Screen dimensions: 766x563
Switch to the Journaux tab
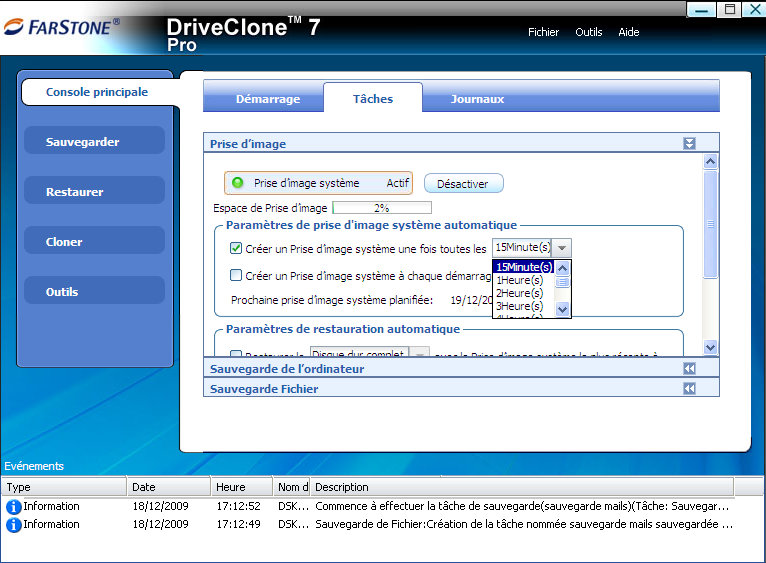(x=477, y=99)
